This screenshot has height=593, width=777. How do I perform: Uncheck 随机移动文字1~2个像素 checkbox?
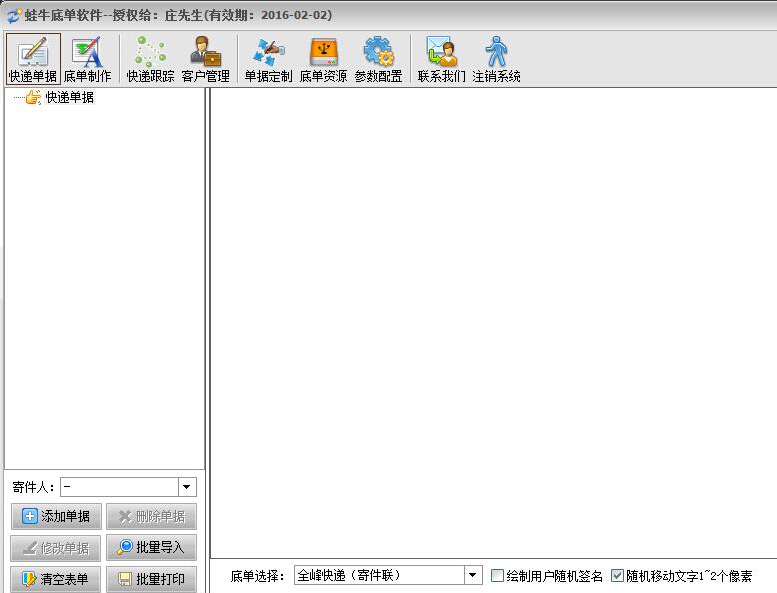pyautogui.click(x=617, y=576)
